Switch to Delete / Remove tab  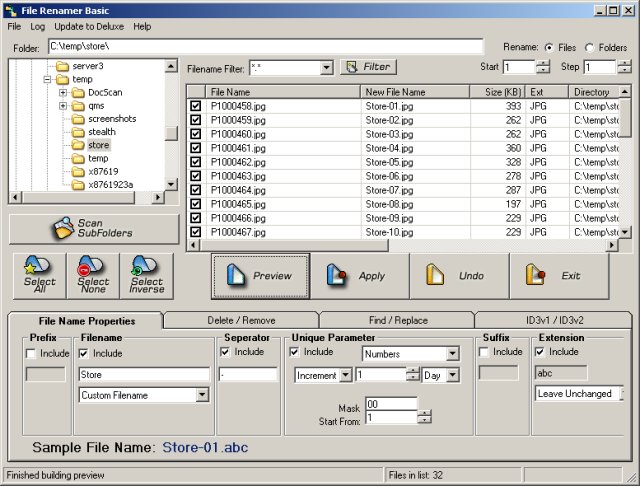241,320
